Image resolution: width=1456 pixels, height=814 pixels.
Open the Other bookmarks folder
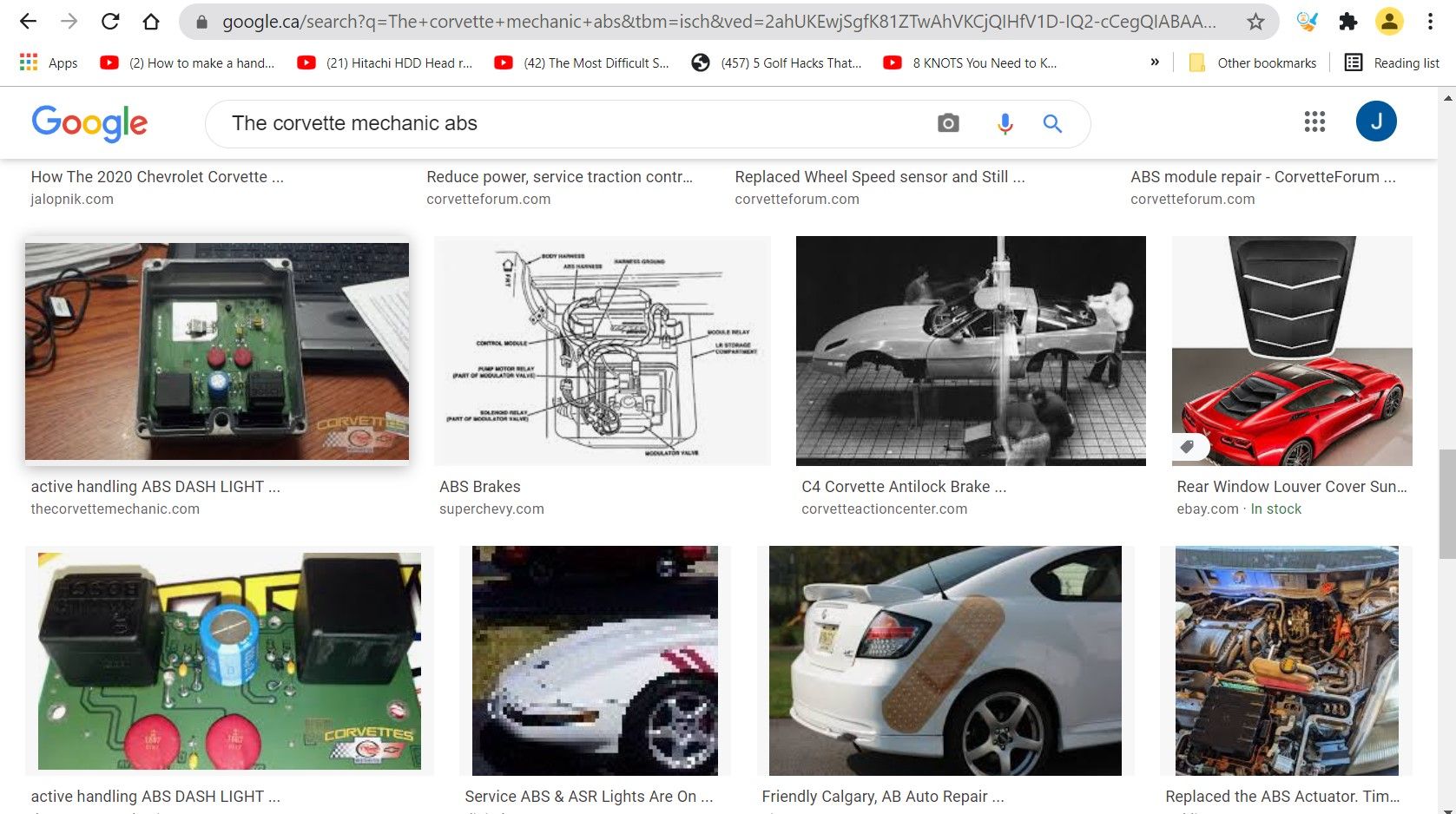(x=1253, y=62)
